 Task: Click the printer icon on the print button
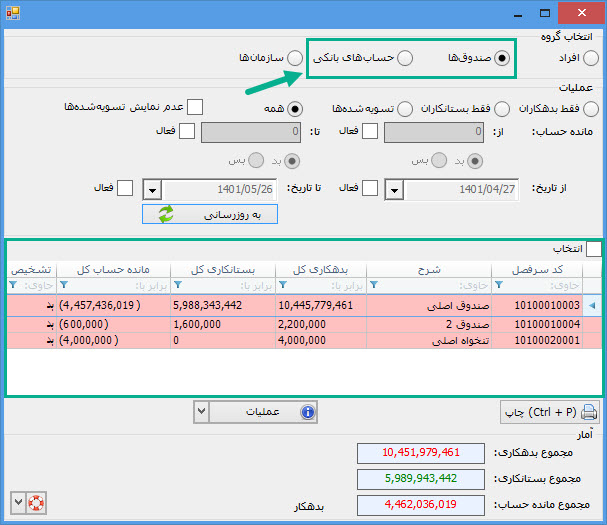589,412
